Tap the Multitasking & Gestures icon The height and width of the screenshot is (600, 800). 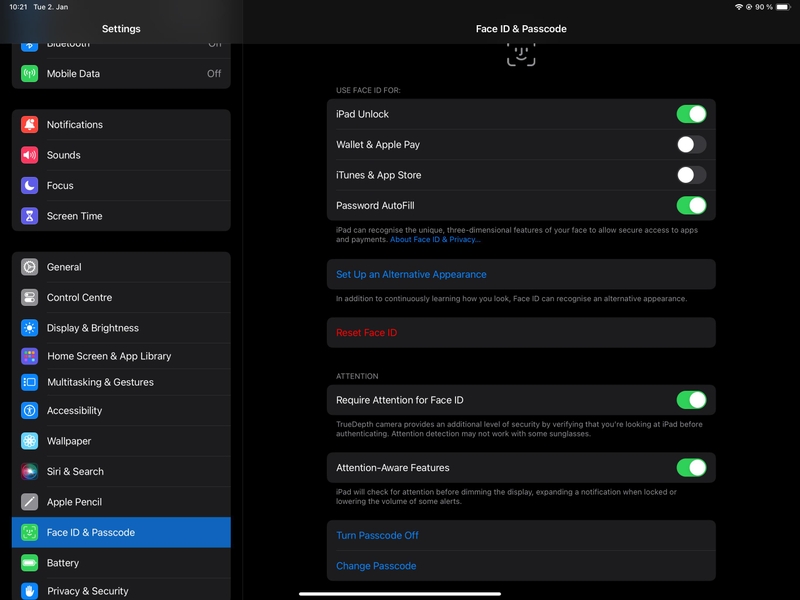(30, 382)
